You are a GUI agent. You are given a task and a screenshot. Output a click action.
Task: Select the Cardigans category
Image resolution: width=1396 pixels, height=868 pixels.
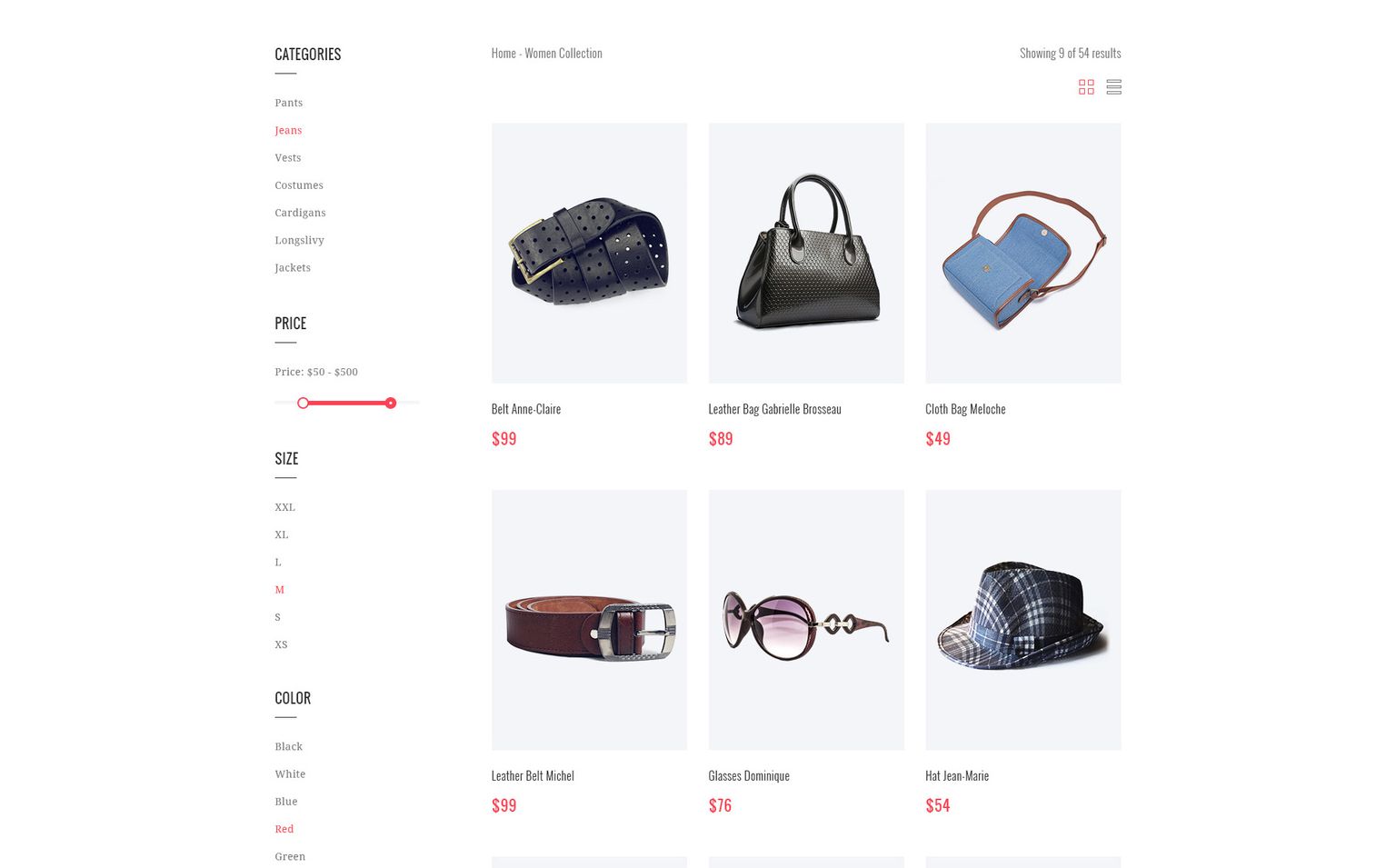click(300, 213)
